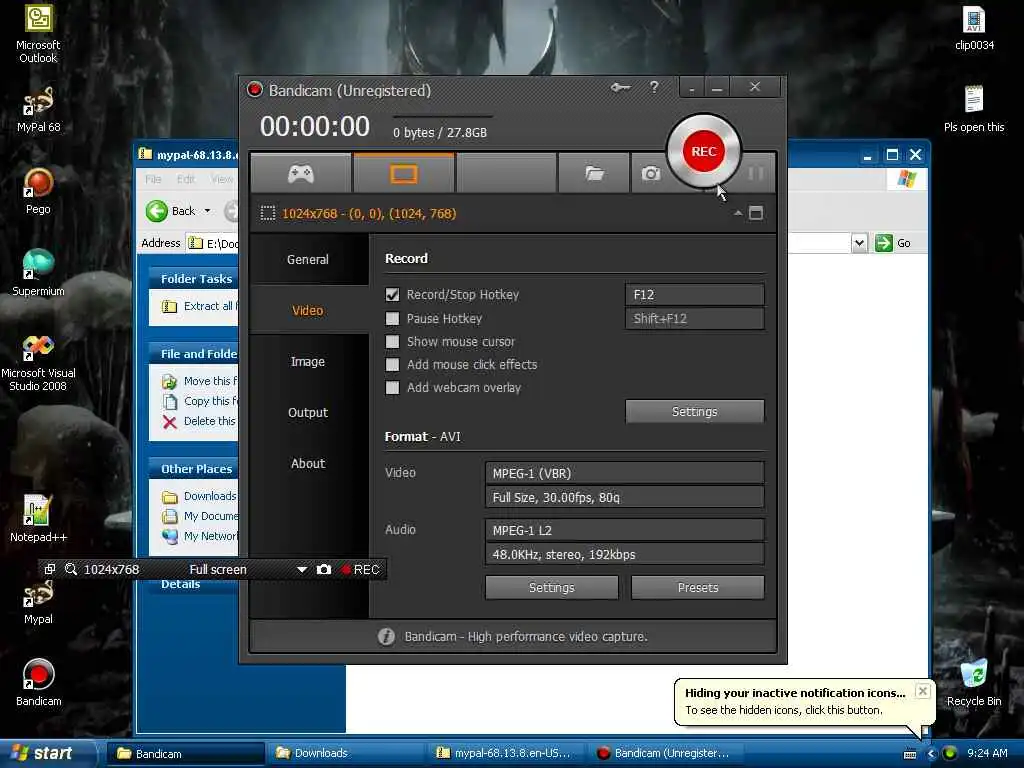Switch to Downloads taskbar button
The image size is (1024, 768).
[345, 753]
